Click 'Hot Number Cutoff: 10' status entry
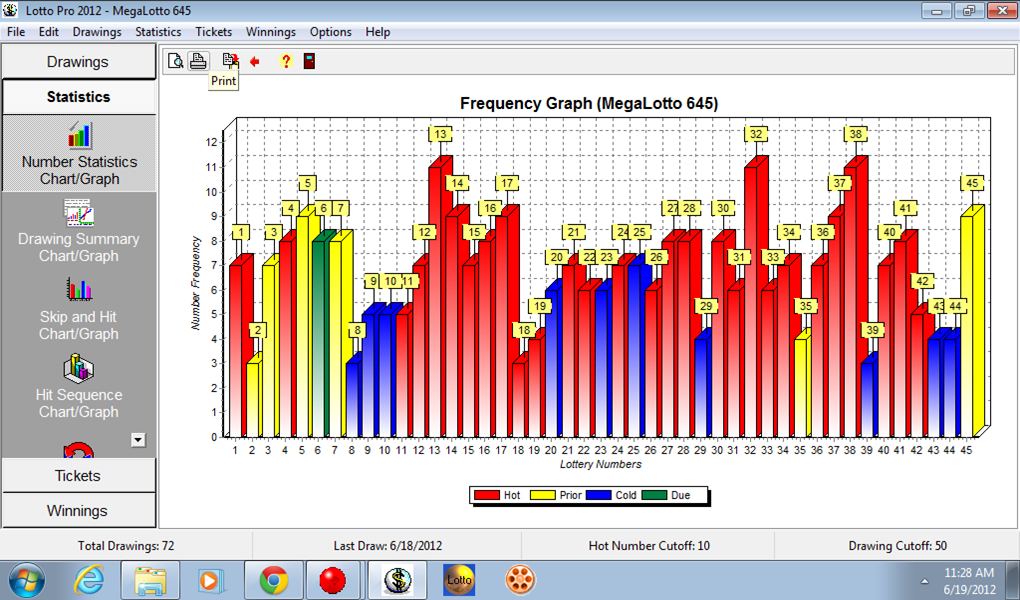 (649, 546)
